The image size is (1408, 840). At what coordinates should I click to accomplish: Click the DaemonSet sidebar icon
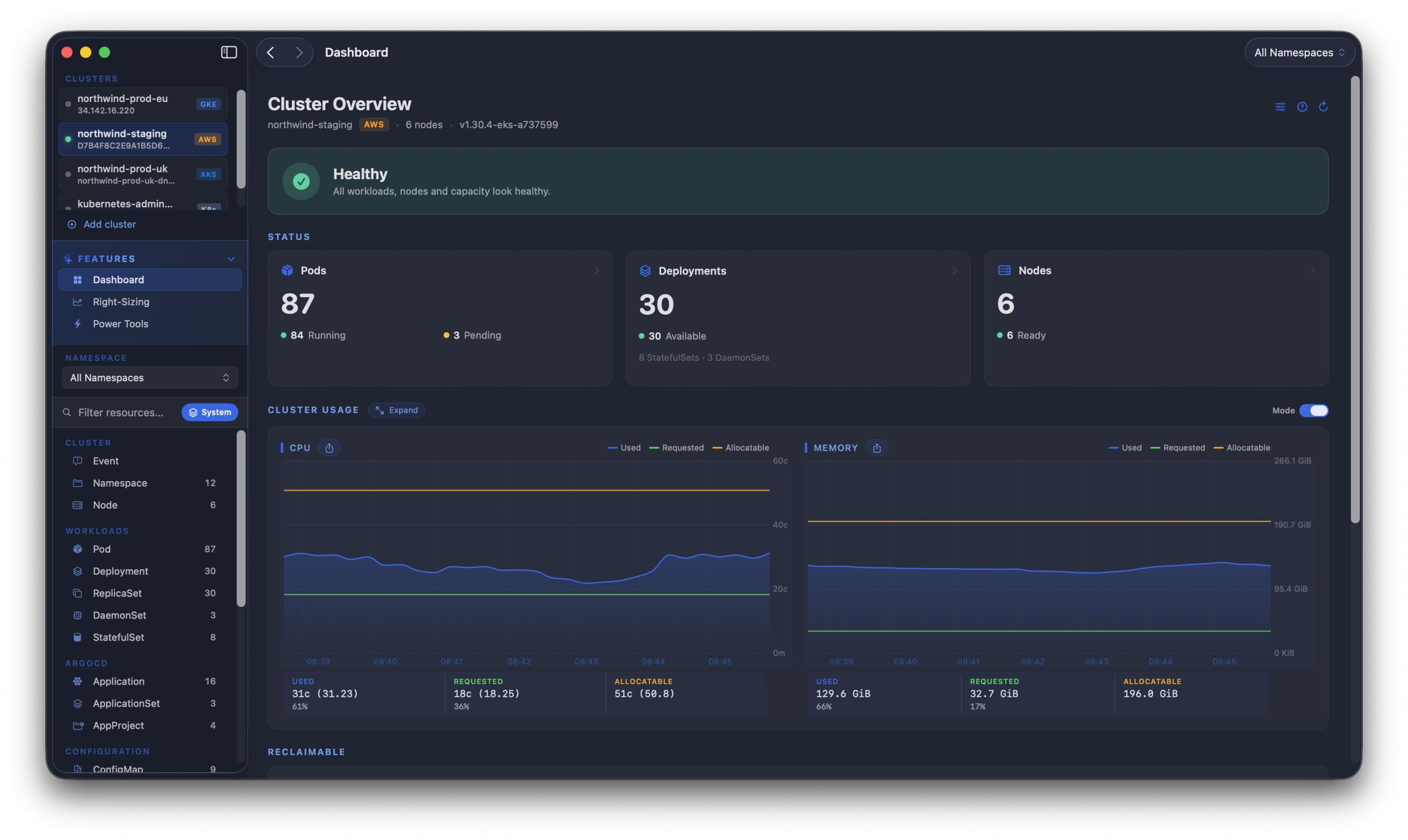pos(78,615)
